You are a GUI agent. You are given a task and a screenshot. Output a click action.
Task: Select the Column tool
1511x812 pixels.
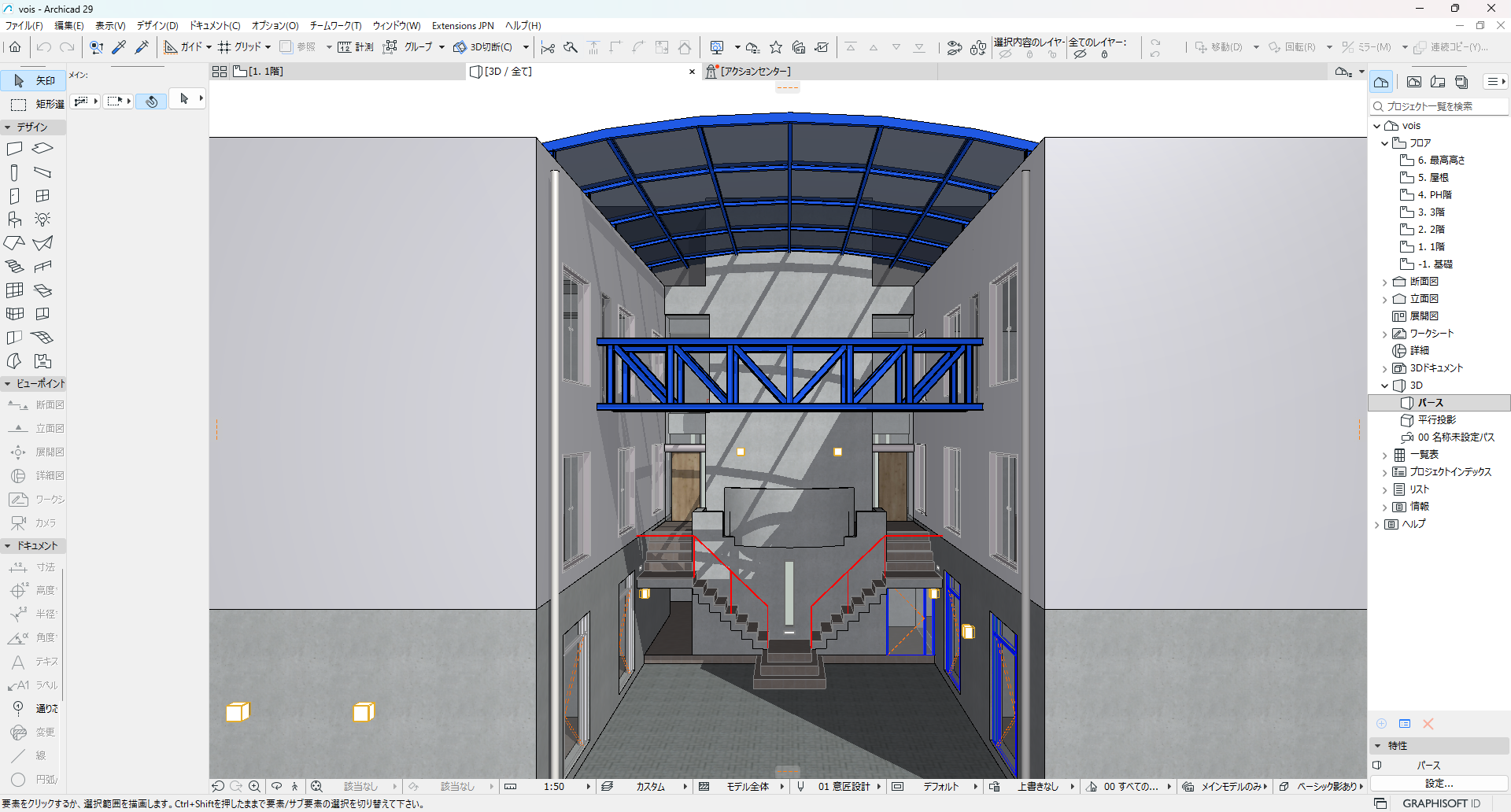[13, 172]
